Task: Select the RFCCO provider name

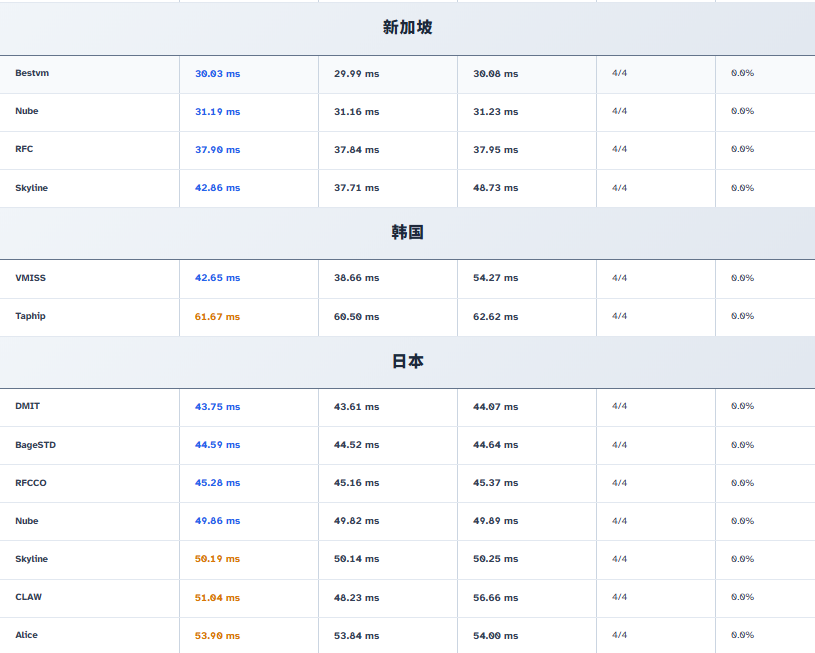Action: tap(31, 483)
